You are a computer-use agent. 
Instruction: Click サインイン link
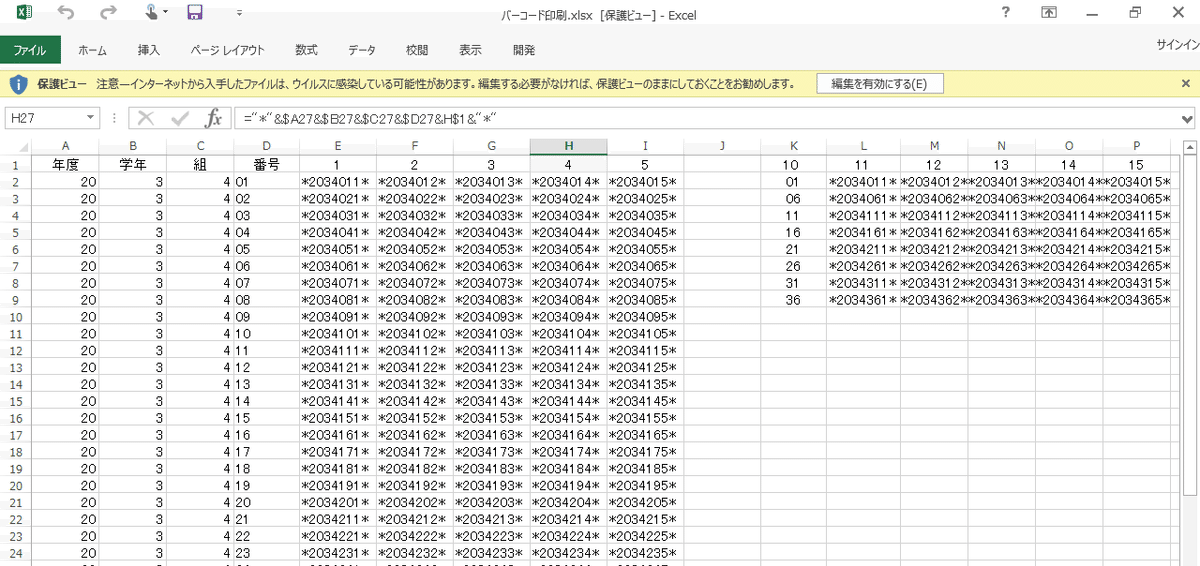click(1177, 45)
